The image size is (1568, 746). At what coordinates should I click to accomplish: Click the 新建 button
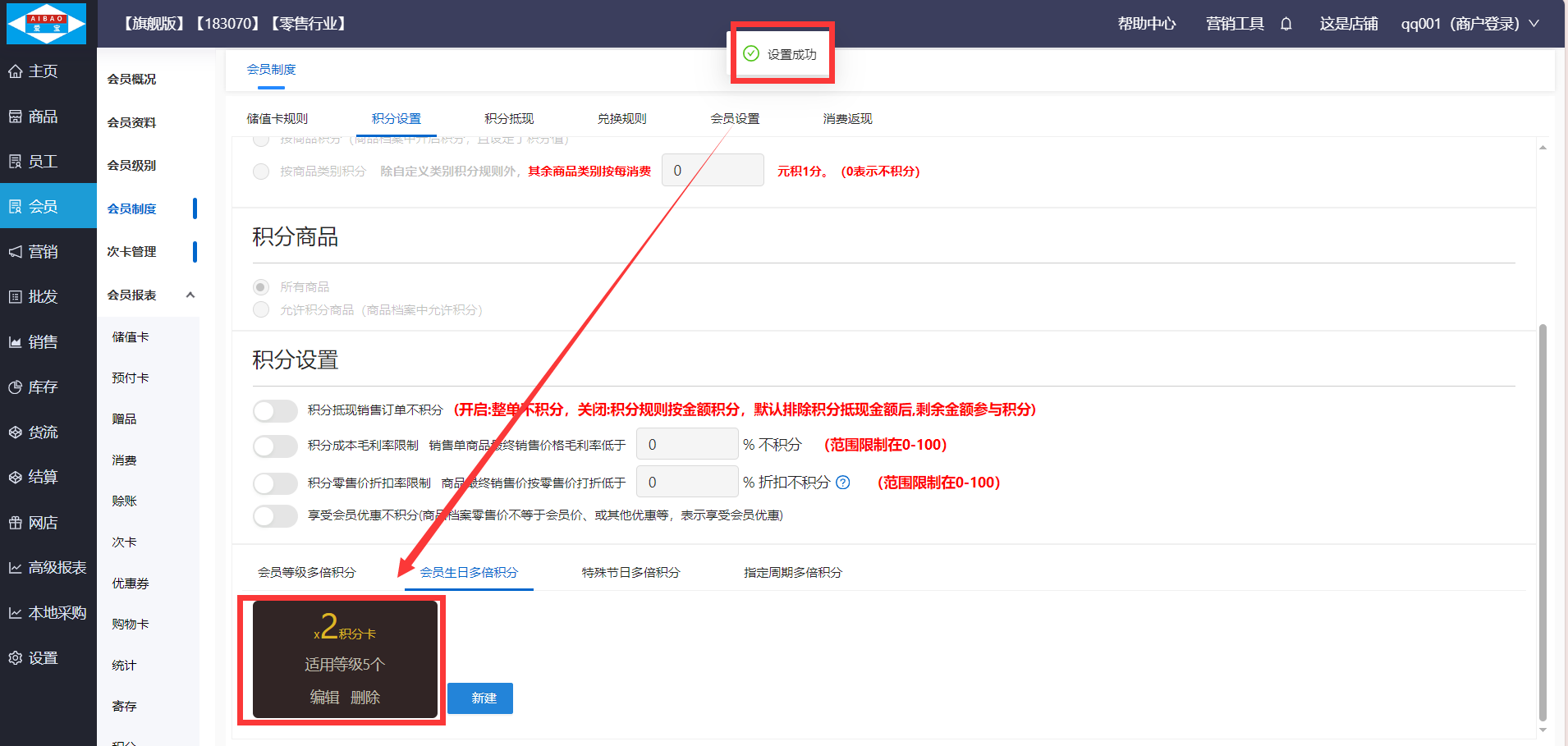click(x=480, y=698)
